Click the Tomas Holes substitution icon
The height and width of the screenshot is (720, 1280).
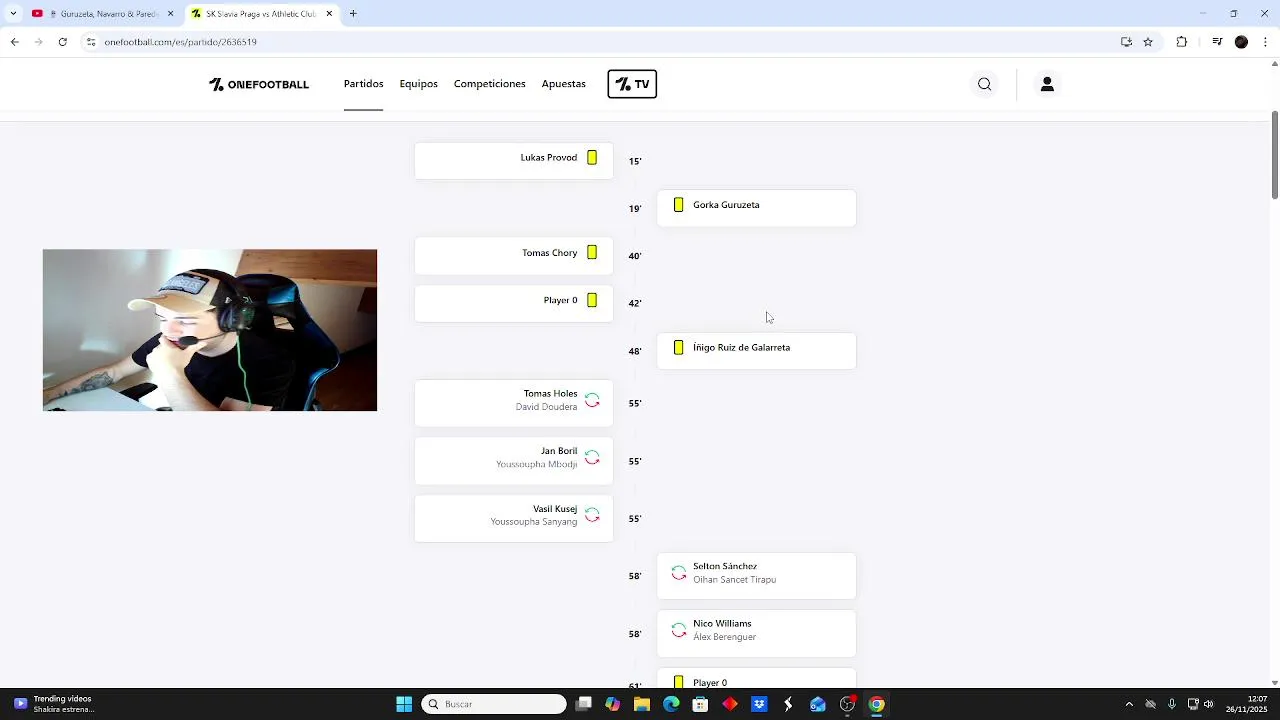coord(592,400)
